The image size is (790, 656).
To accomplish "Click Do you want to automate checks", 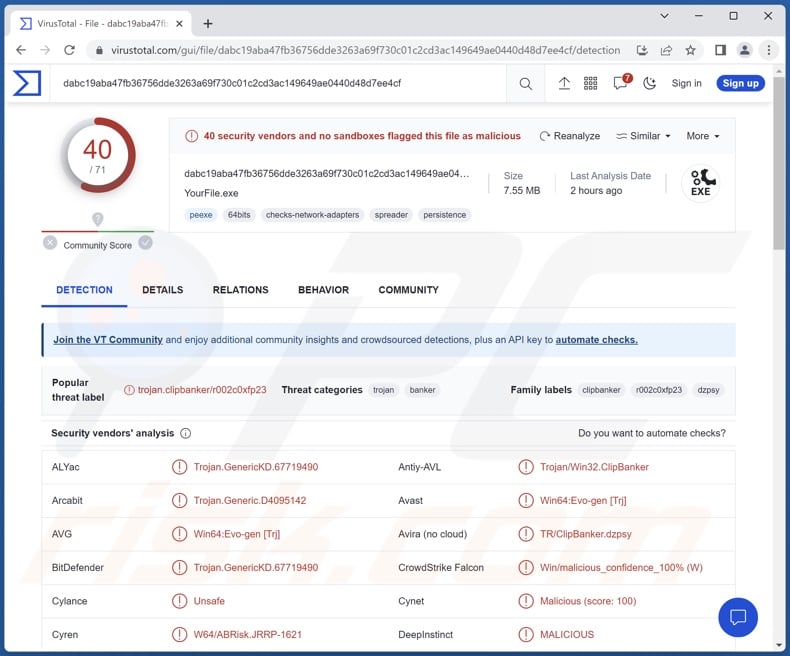I will point(652,433).
